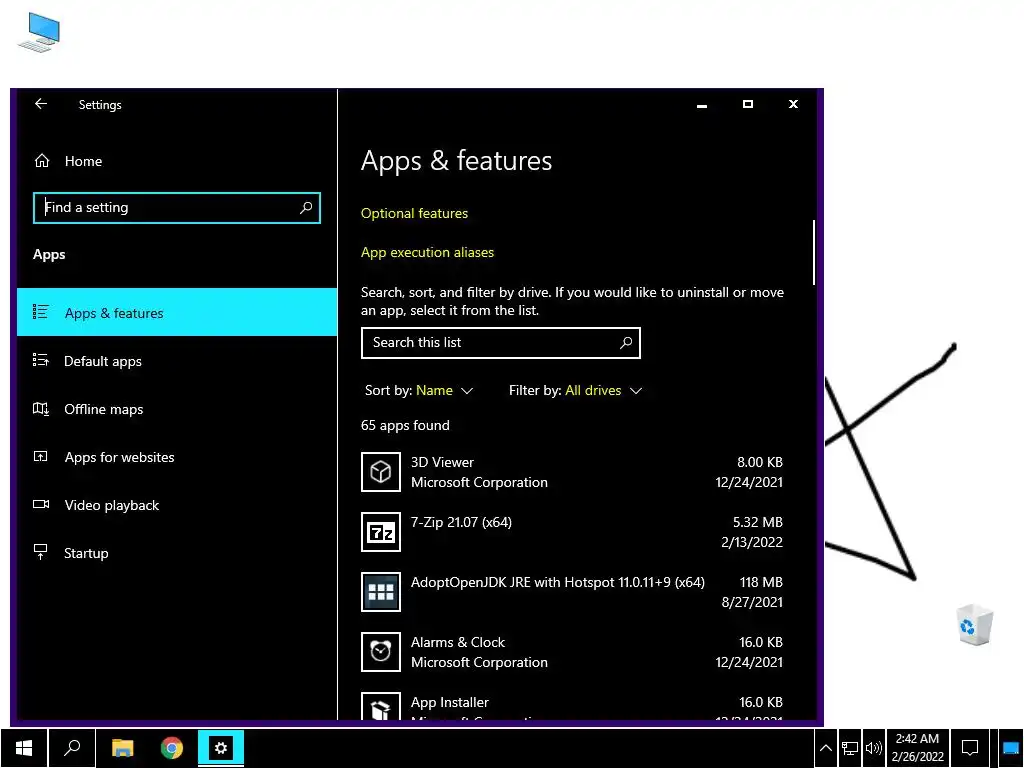1024x768 pixels.
Task: Click the volume speaker tray icon
Action: 873,748
